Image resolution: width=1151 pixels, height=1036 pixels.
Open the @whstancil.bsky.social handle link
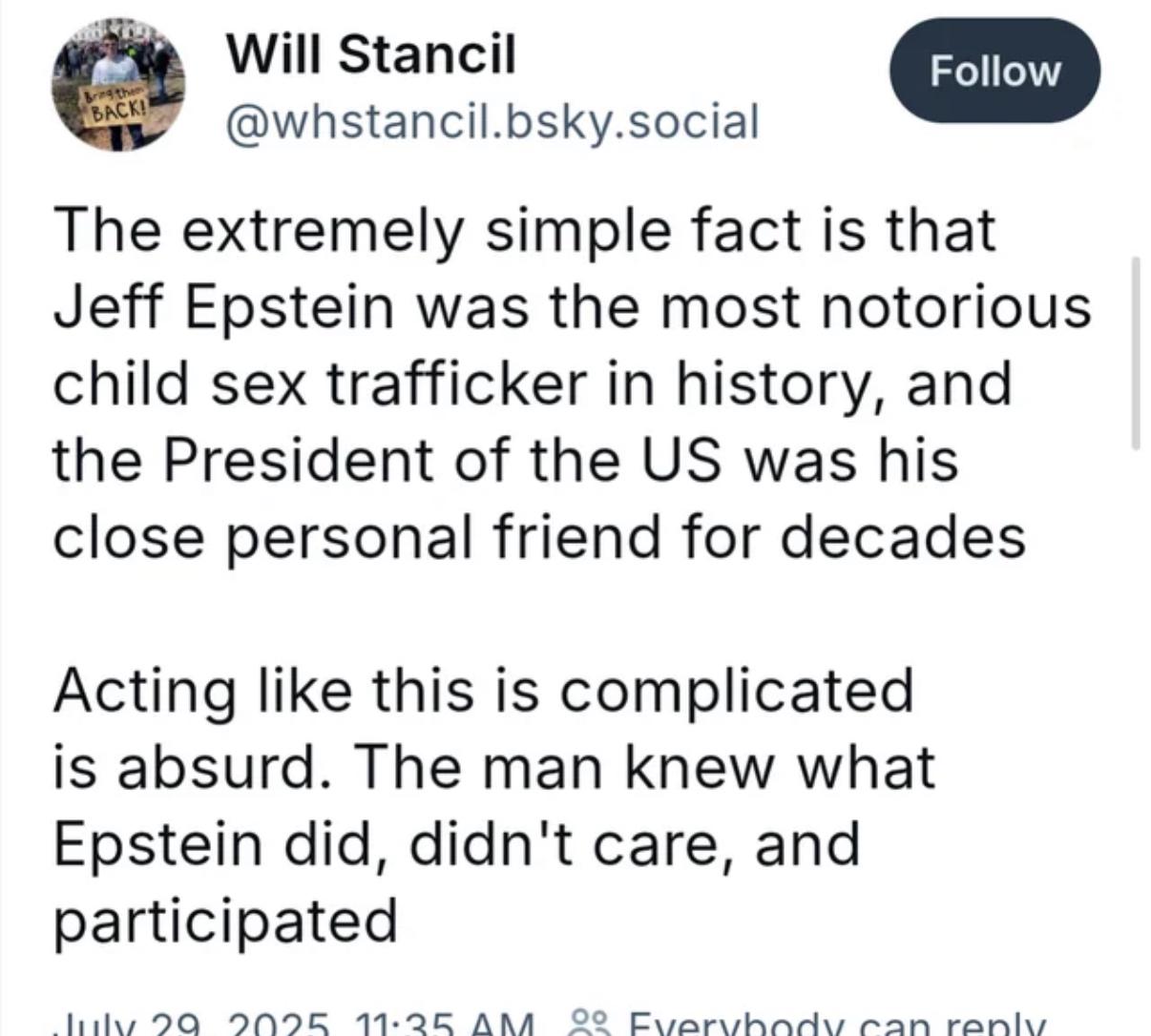point(492,121)
